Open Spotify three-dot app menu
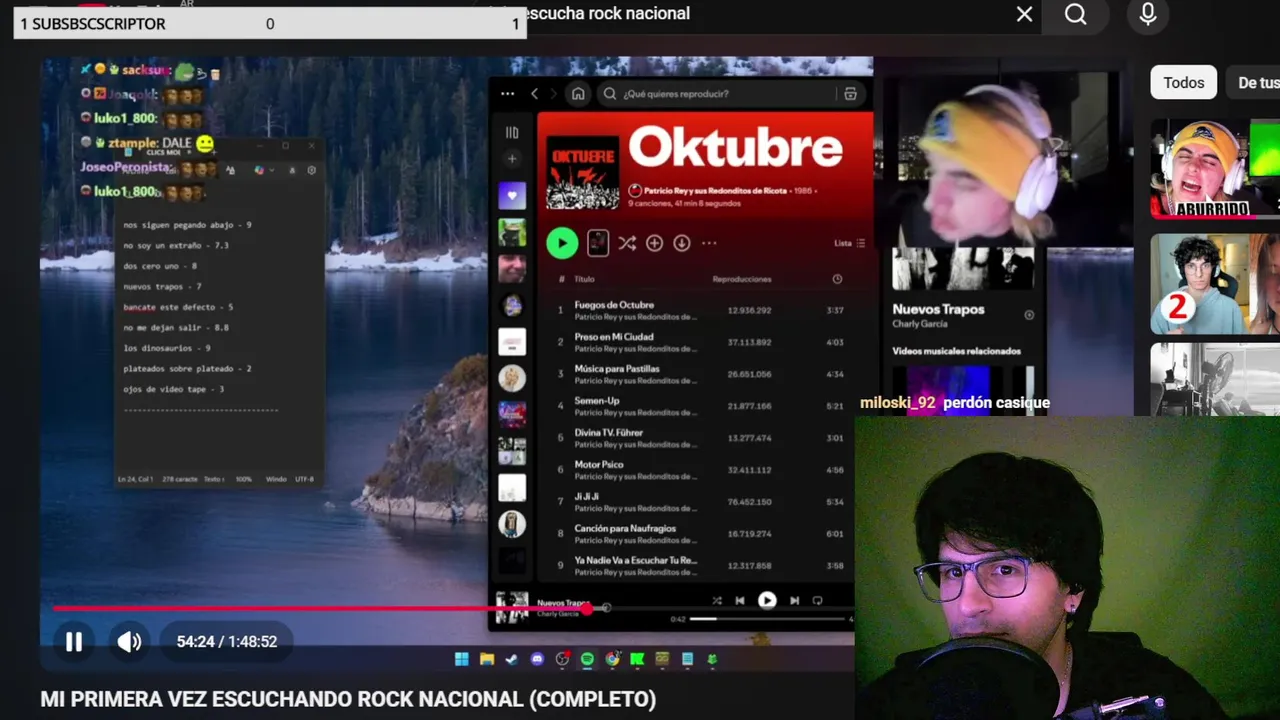1280x720 pixels. coord(507,93)
